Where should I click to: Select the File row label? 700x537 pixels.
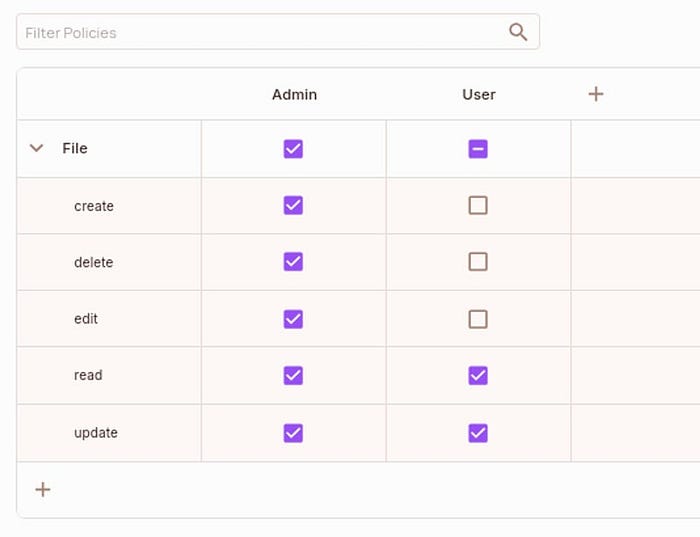tap(75, 148)
